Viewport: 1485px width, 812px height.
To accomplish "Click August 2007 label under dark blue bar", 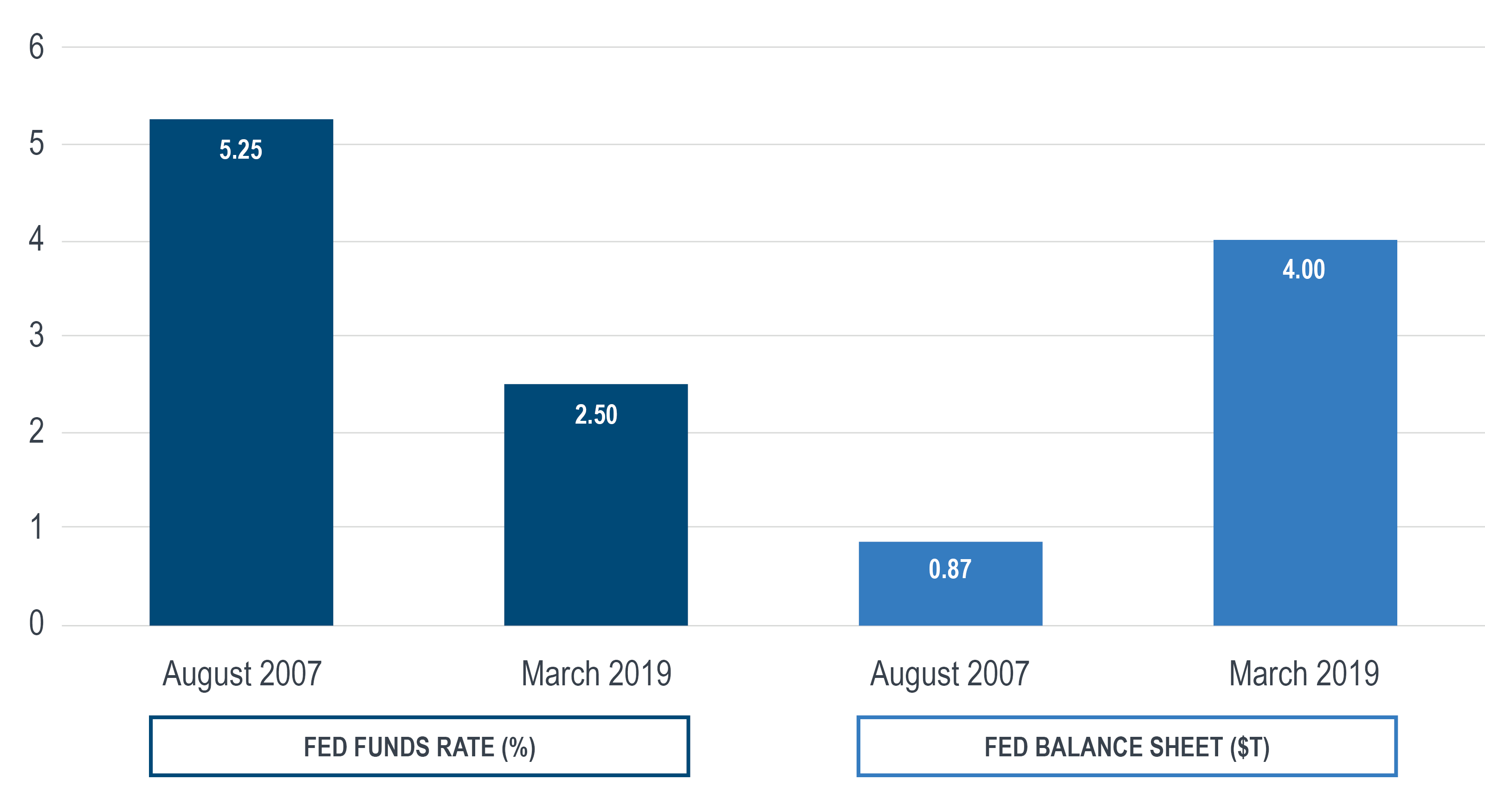I will pyautogui.click(x=241, y=673).
